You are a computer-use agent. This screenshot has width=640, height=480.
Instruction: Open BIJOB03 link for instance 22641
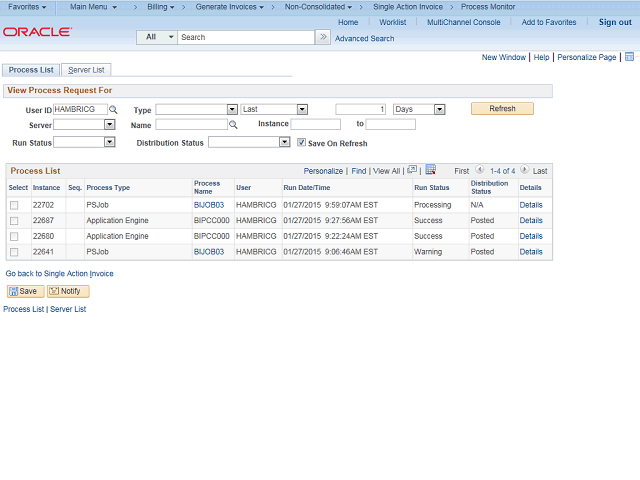point(209,252)
